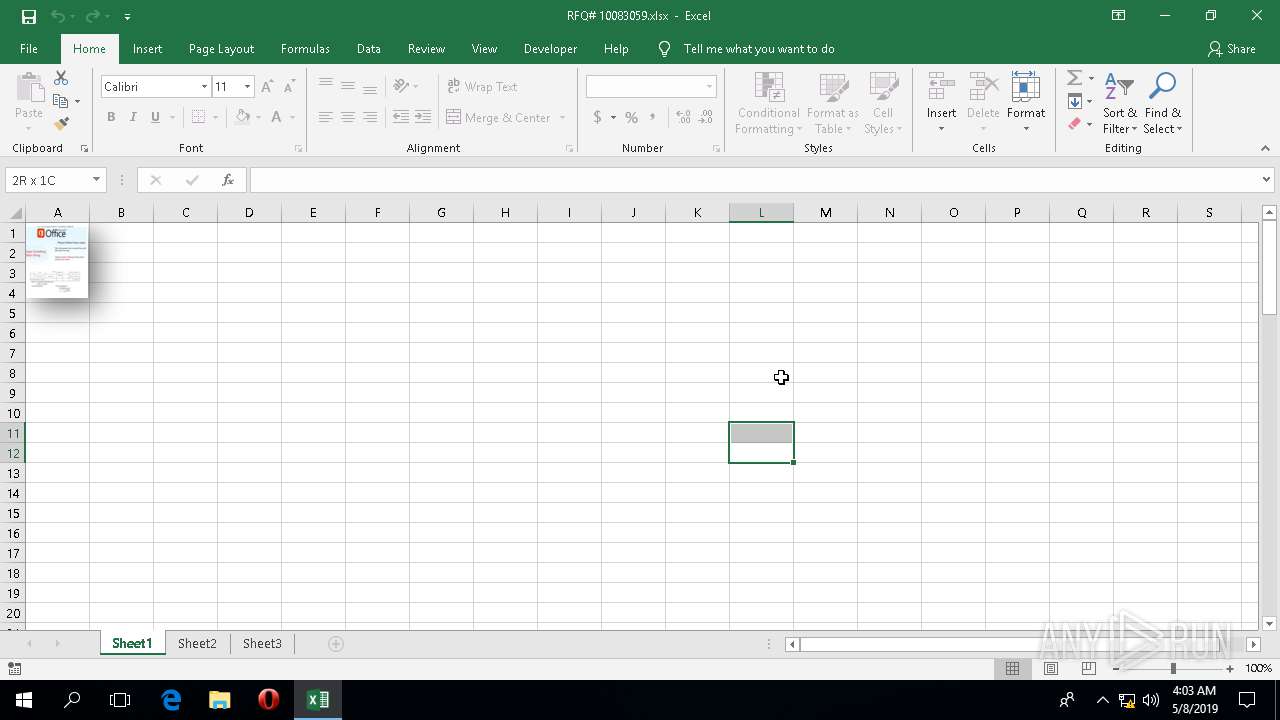The height and width of the screenshot is (720, 1280).
Task: Click the Decrease Indent icon
Action: click(401, 117)
